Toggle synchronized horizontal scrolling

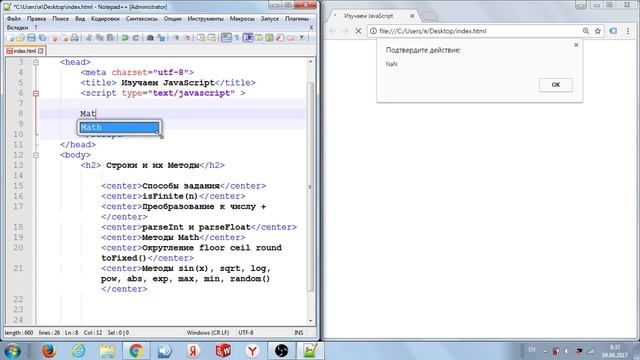click(212, 38)
